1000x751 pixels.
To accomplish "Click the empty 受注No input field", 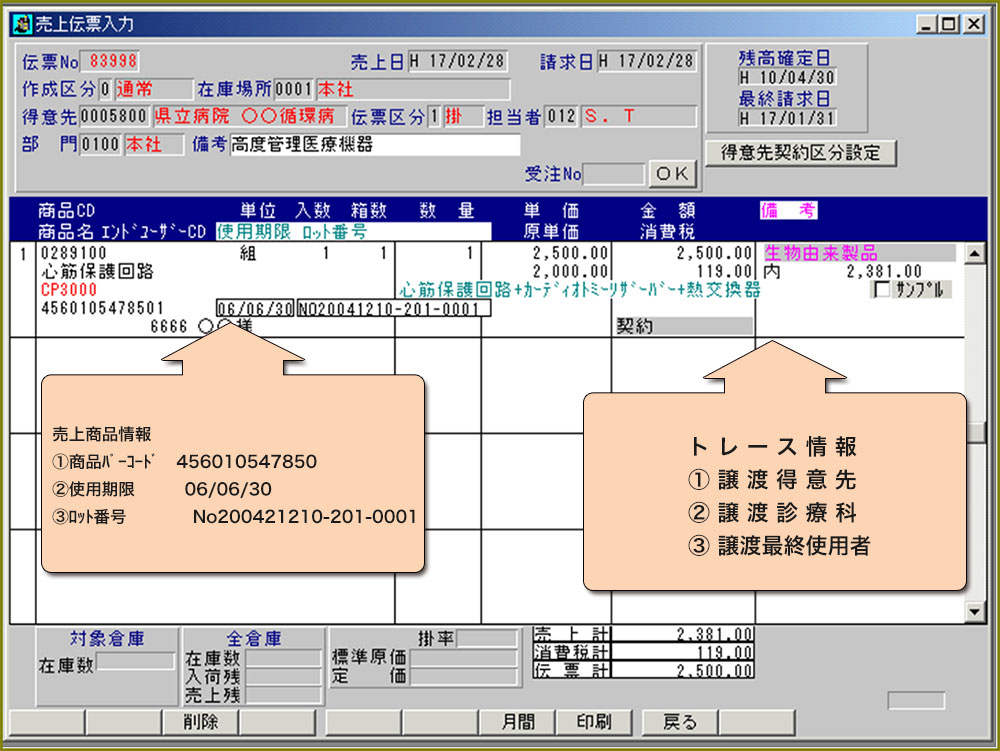I will coord(614,174).
